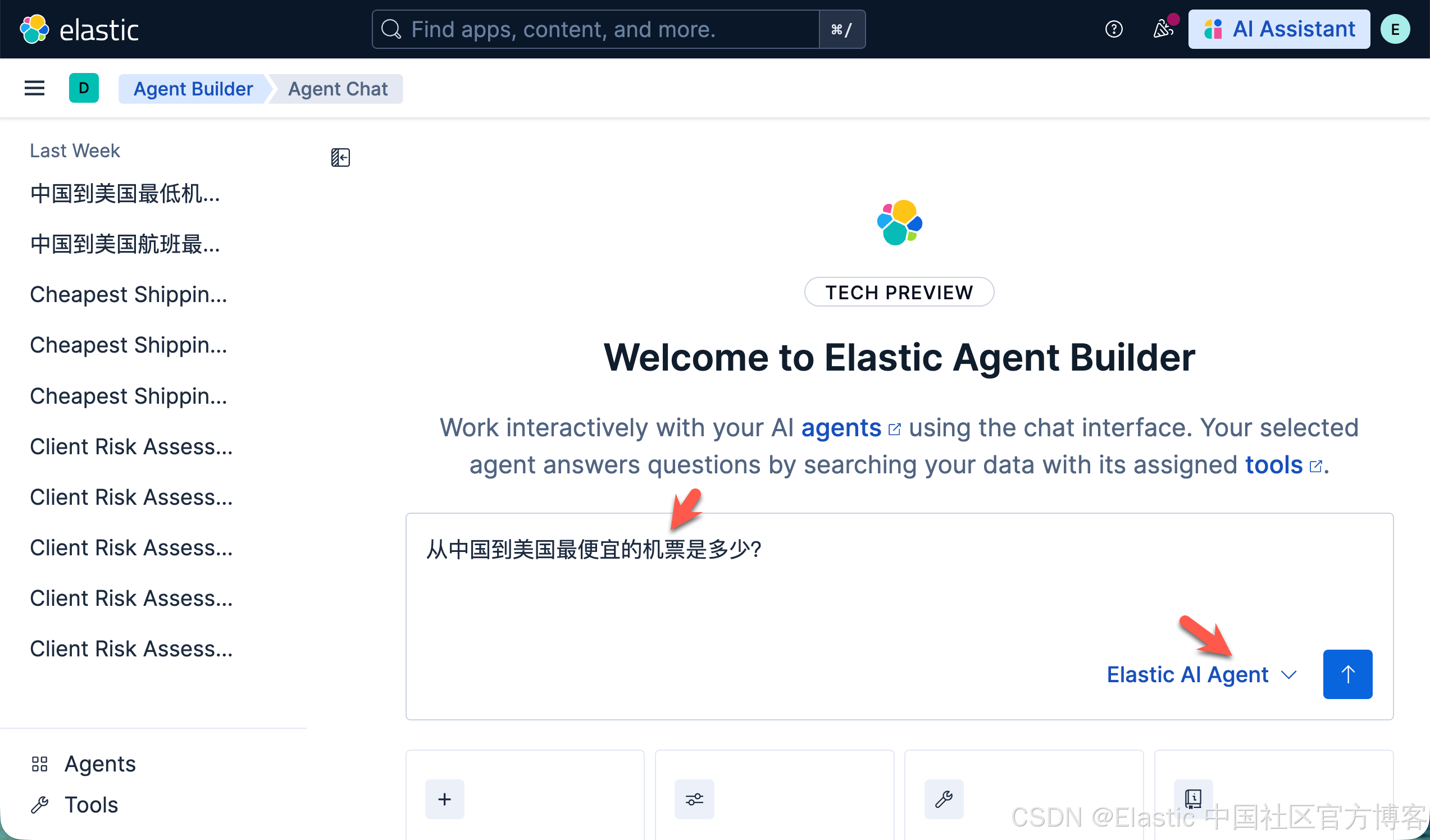Click the wrench tools icon card
This screenshot has height=840, width=1430.
coord(944,798)
